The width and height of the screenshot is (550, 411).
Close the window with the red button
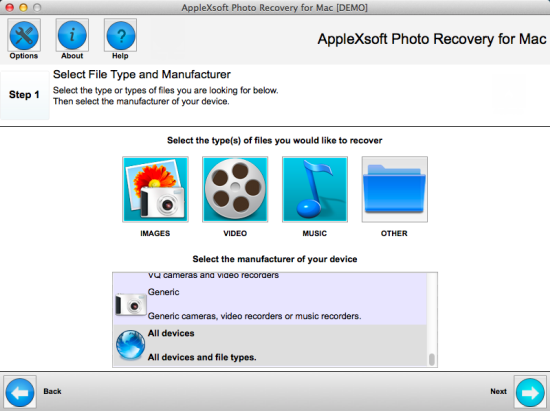(x=10, y=7)
